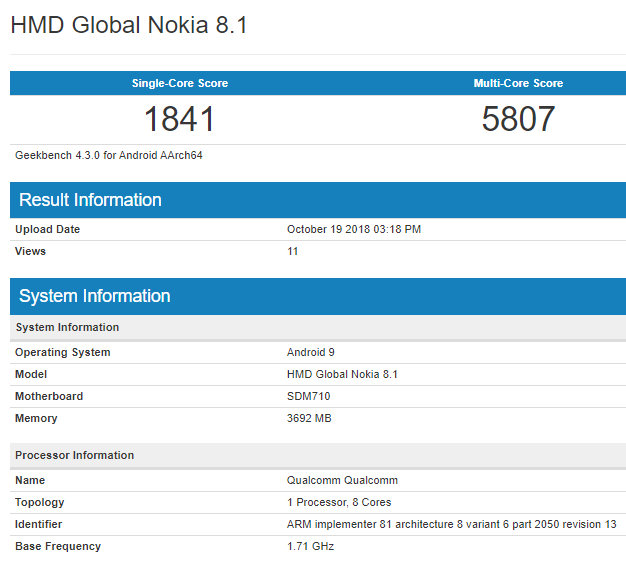Image resolution: width=626 pixels, height=567 pixels.
Task: Select the Operating System value Android 9
Action: pos(311,352)
